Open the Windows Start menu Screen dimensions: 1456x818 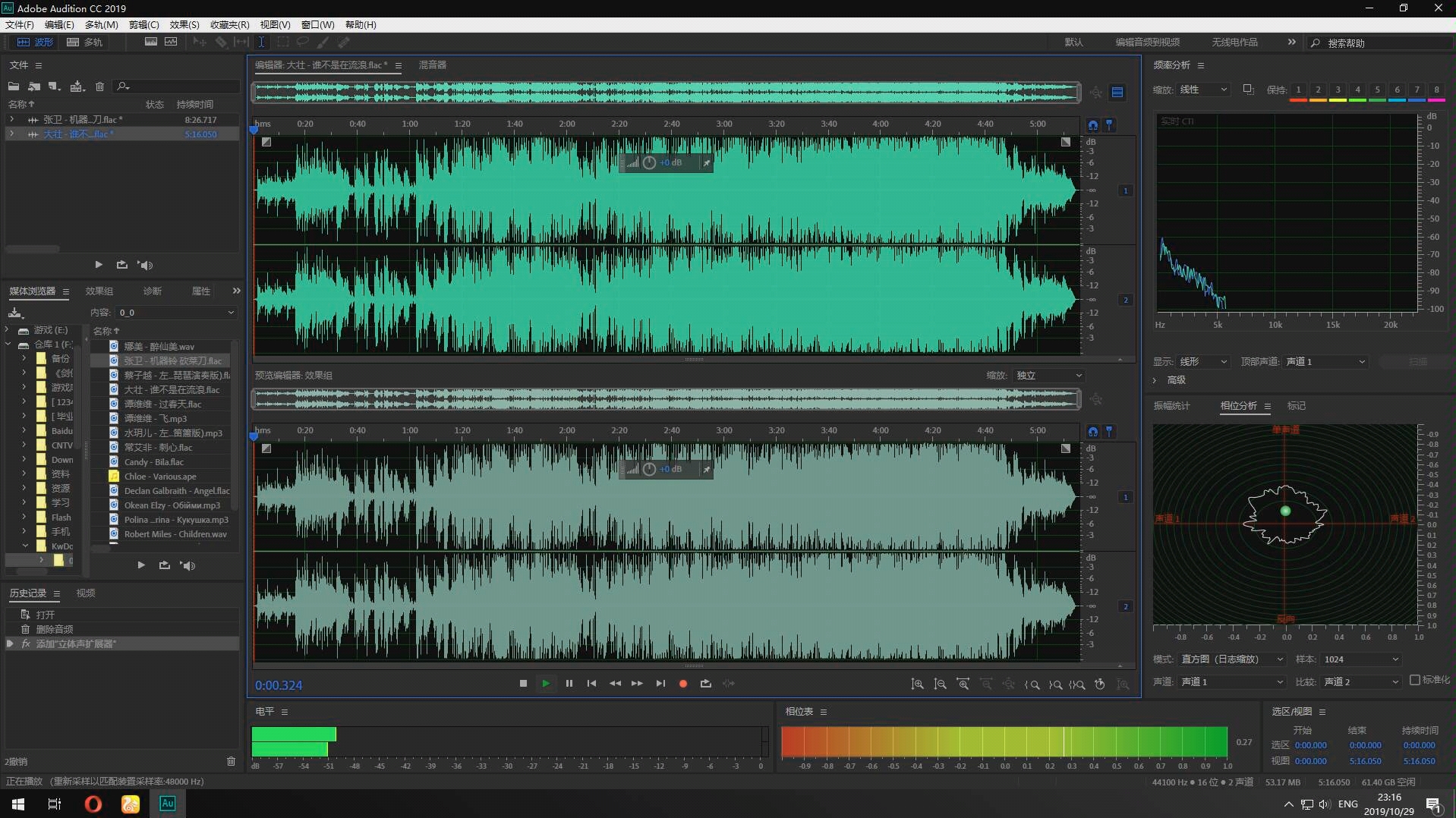tap(18, 804)
